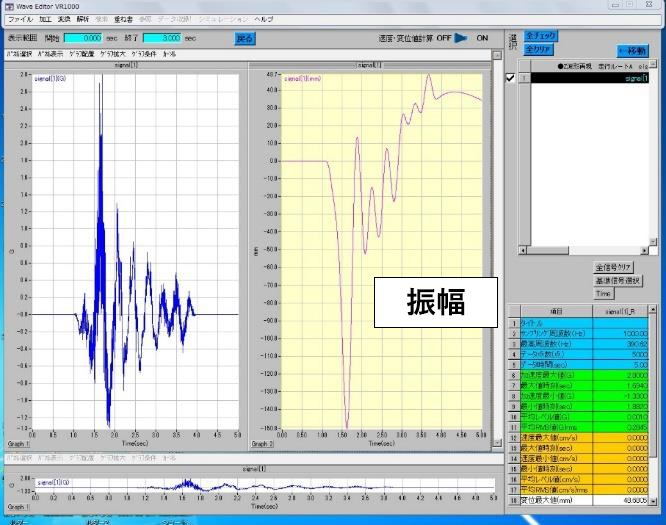The width and height of the screenshot is (666, 525).
Task: Open ﾊﾟﾈﾙ選択 in the upper graph toolbar
Action: [20, 54]
